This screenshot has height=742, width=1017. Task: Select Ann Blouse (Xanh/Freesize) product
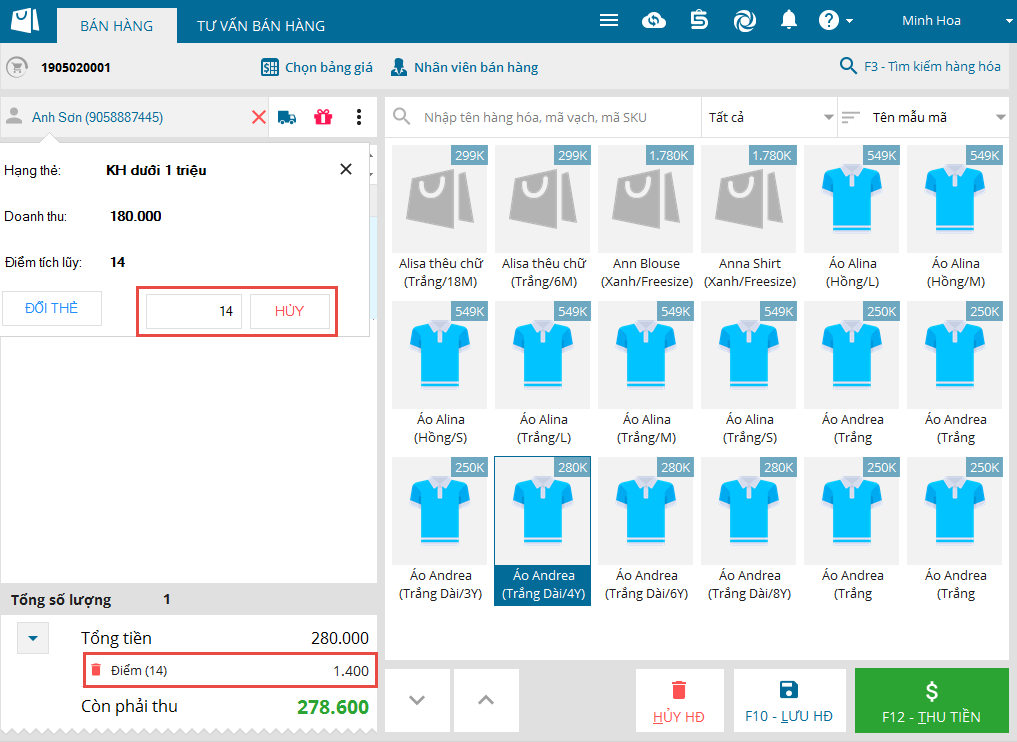click(x=647, y=219)
